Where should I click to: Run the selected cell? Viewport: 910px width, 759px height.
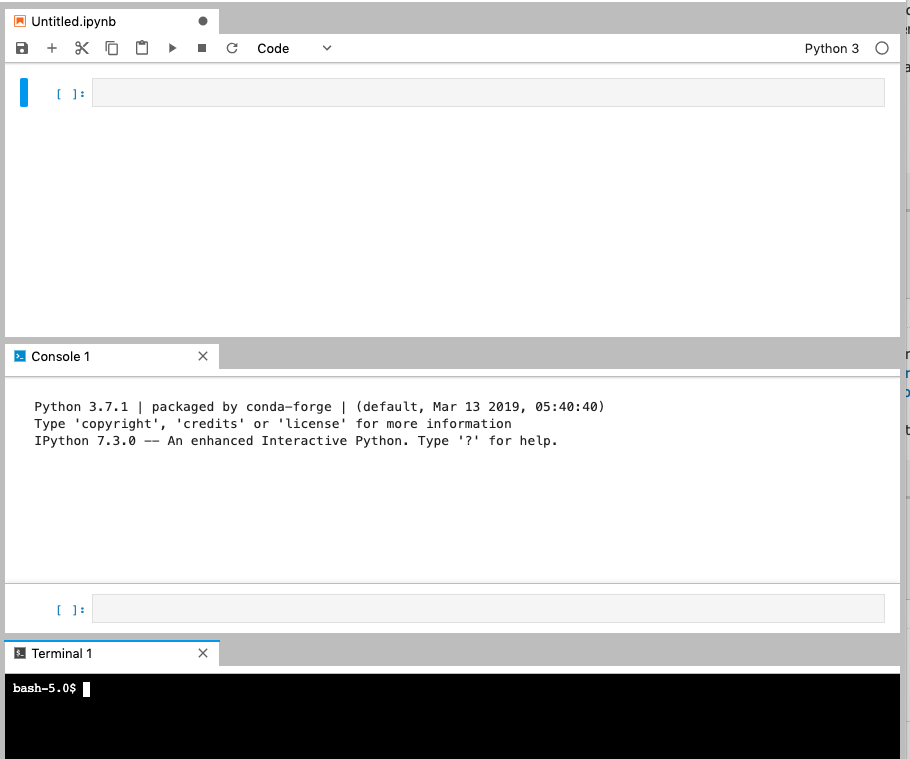pos(172,48)
